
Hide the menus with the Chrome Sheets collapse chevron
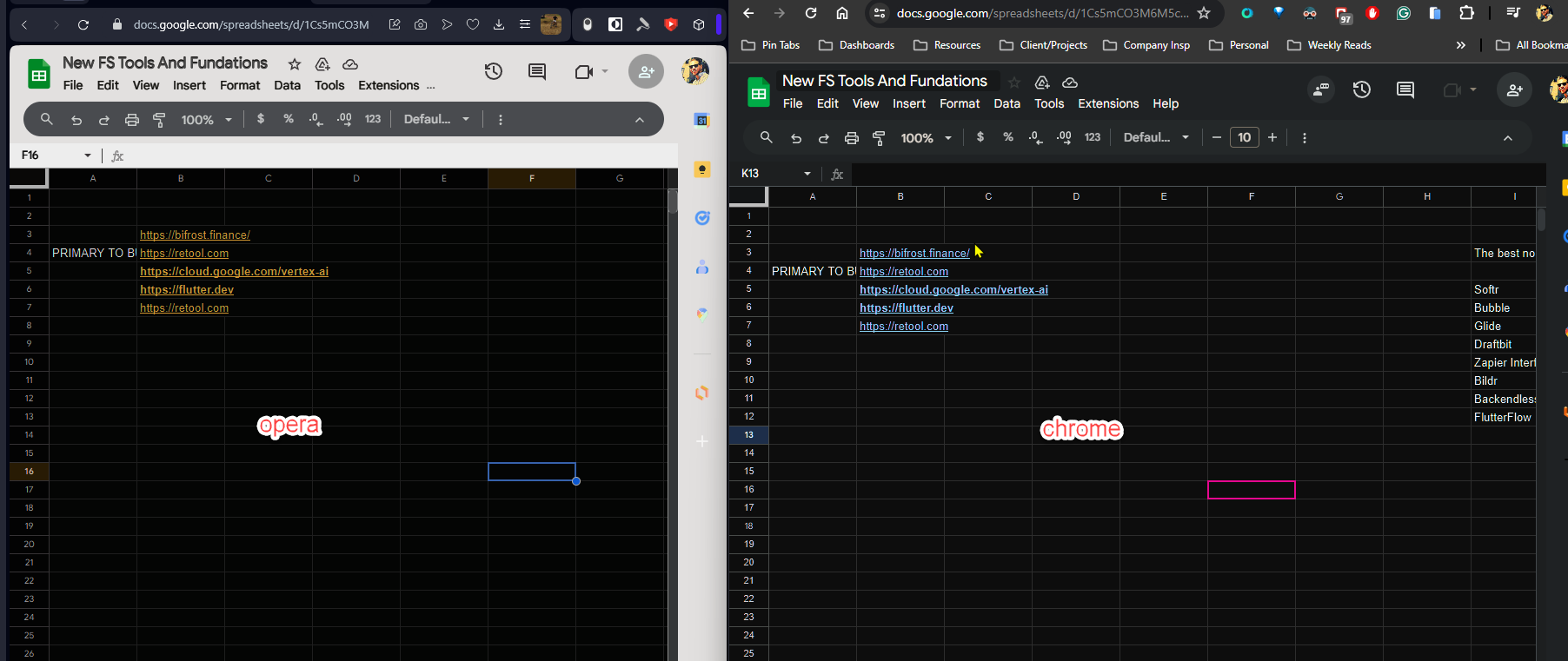(x=1508, y=138)
